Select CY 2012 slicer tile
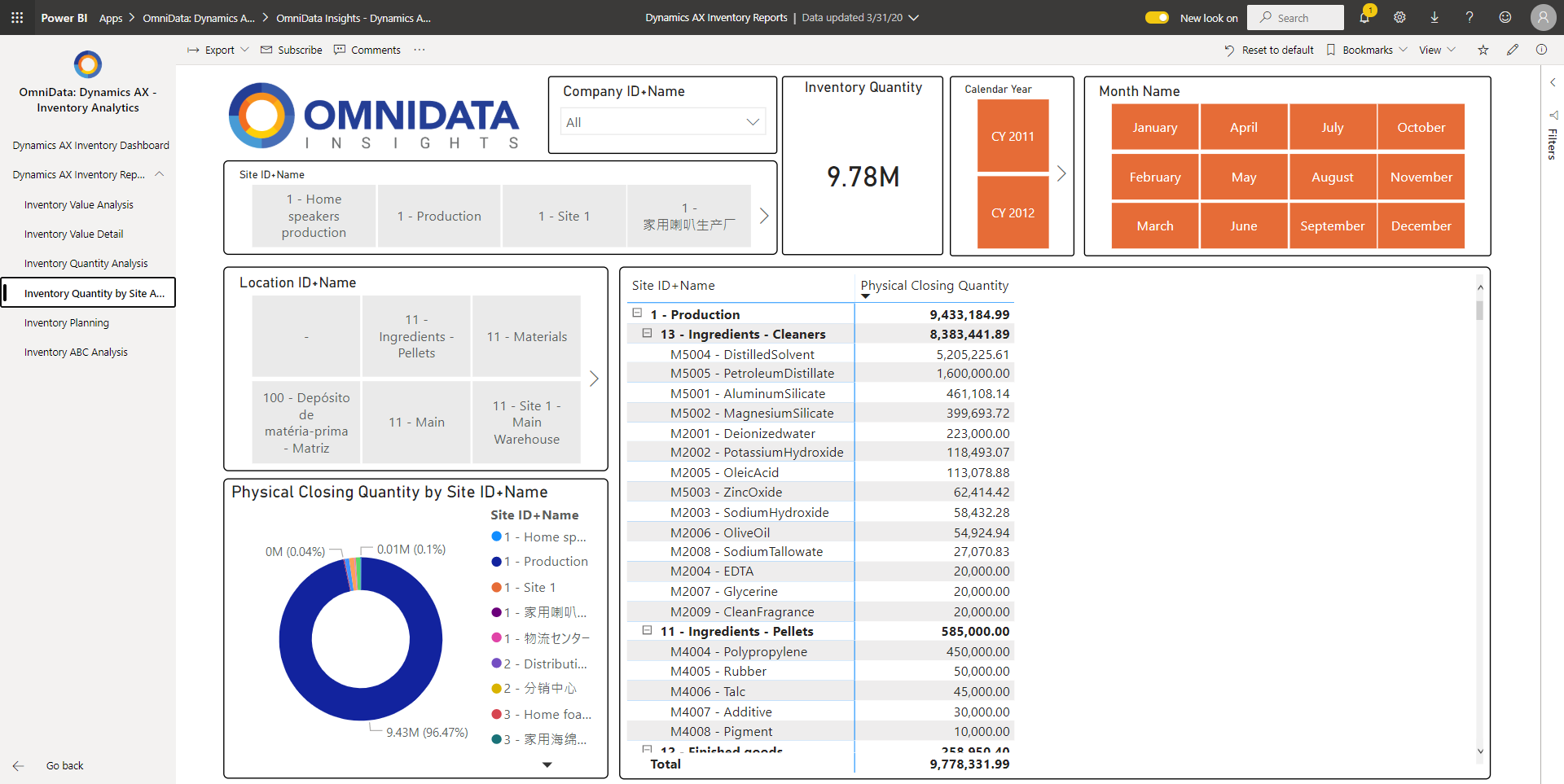The height and width of the screenshot is (784, 1564). pyautogui.click(x=1013, y=212)
